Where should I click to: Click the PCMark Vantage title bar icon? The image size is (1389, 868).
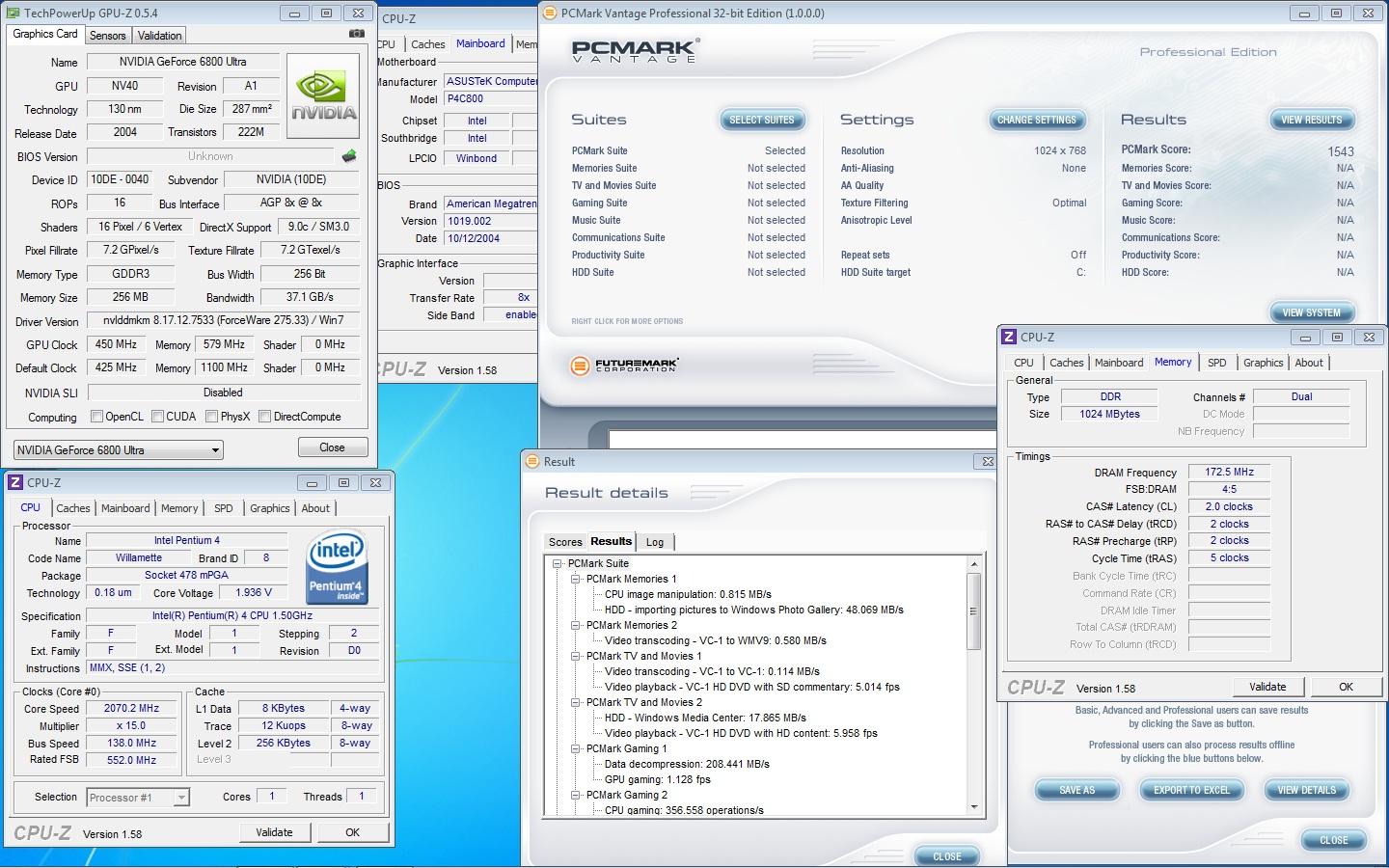pyautogui.click(x=550, y=14)
